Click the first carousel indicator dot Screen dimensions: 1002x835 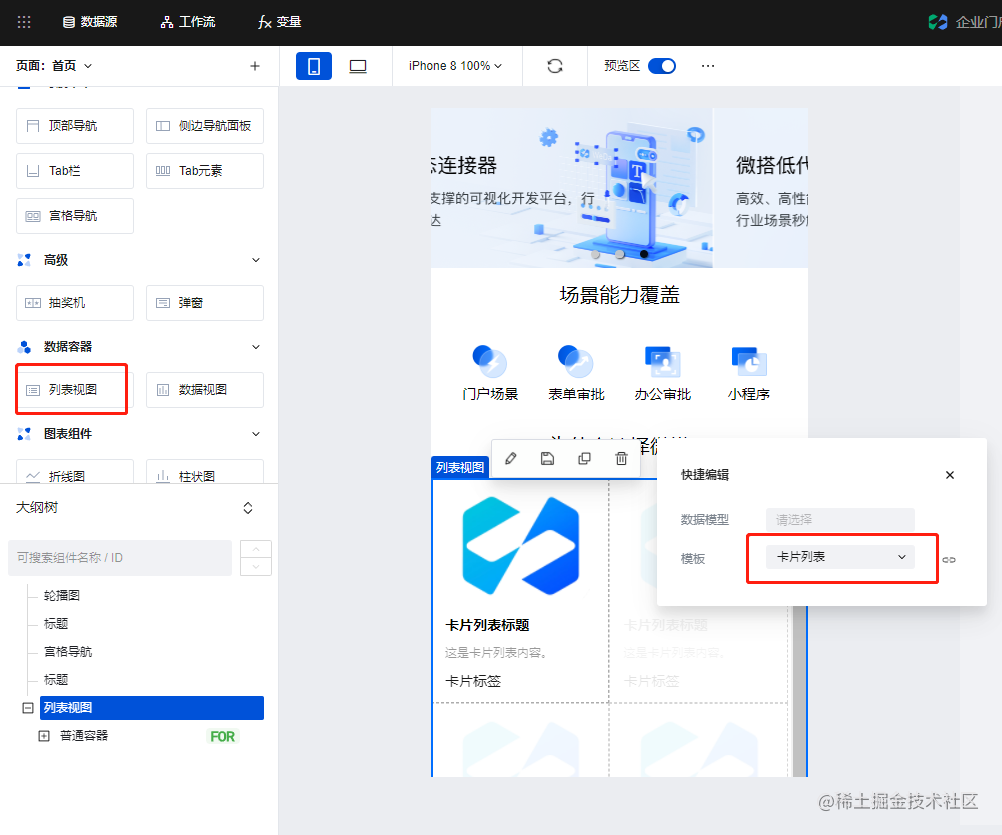(596, 254)
